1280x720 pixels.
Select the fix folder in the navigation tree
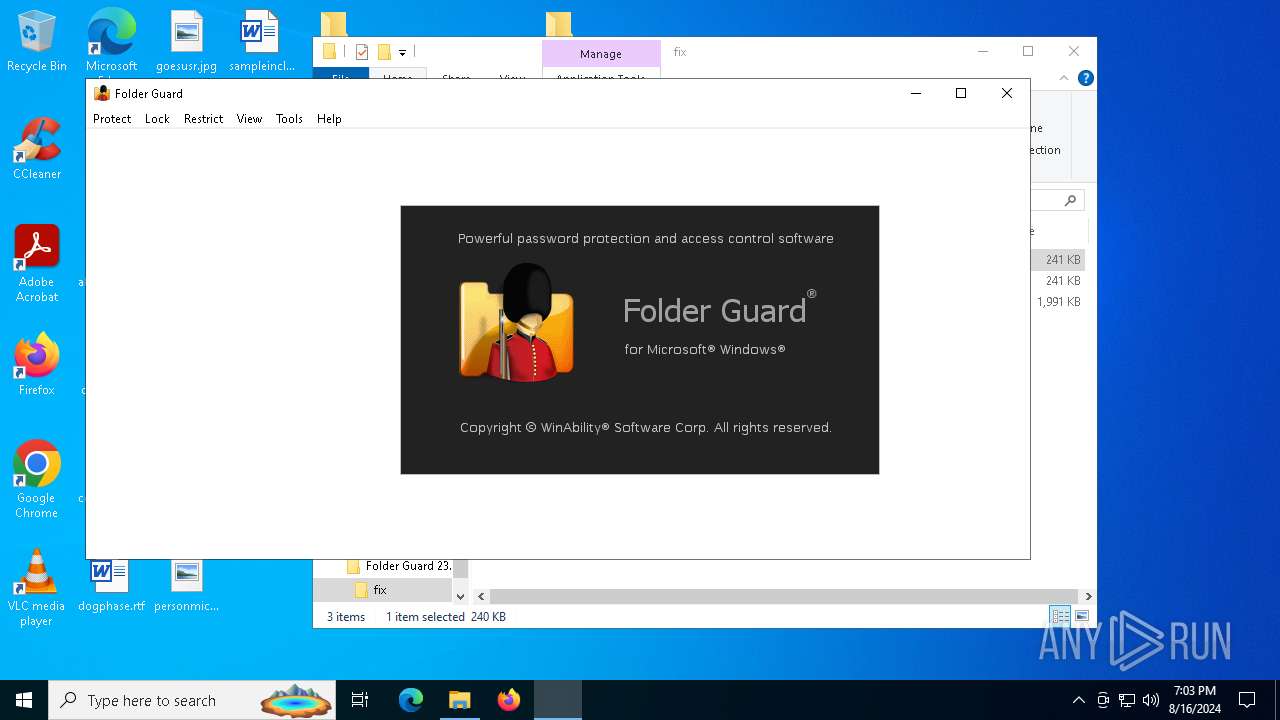click(380, 590)
